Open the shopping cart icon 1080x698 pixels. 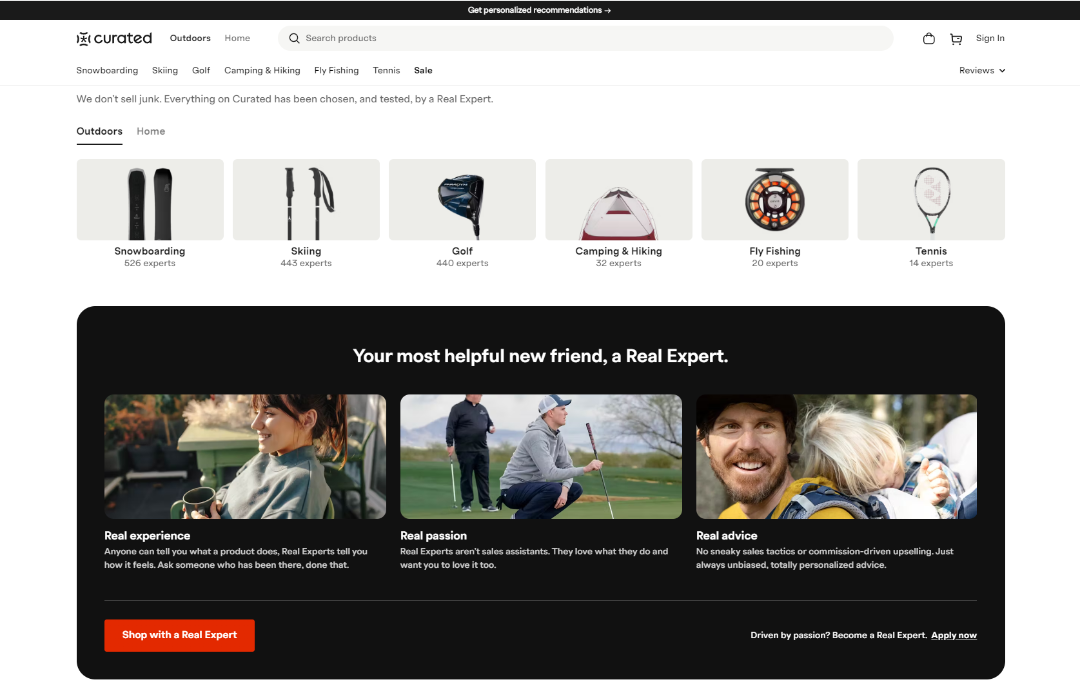[956, 39]
